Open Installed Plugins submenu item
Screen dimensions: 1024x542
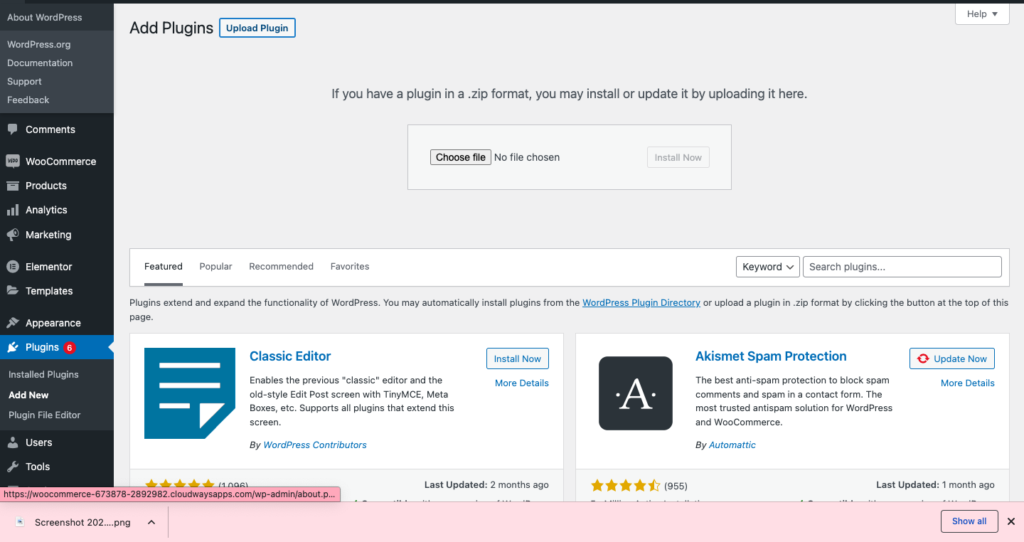tap(43, 374)
